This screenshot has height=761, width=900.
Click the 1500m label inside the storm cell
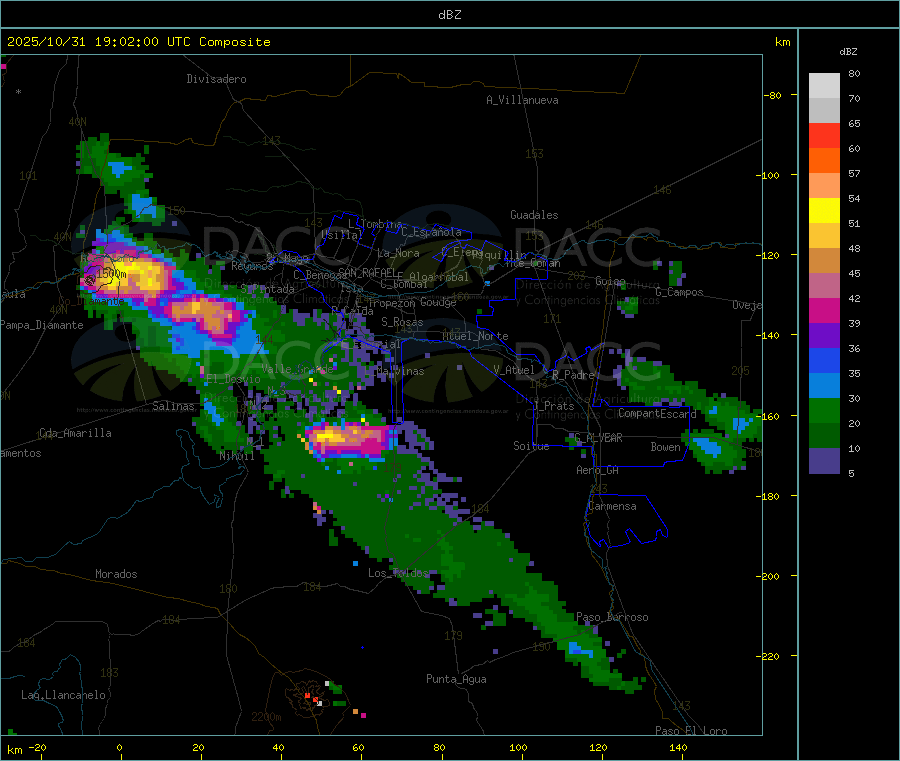pyautogui.click(x=111, y=274)
